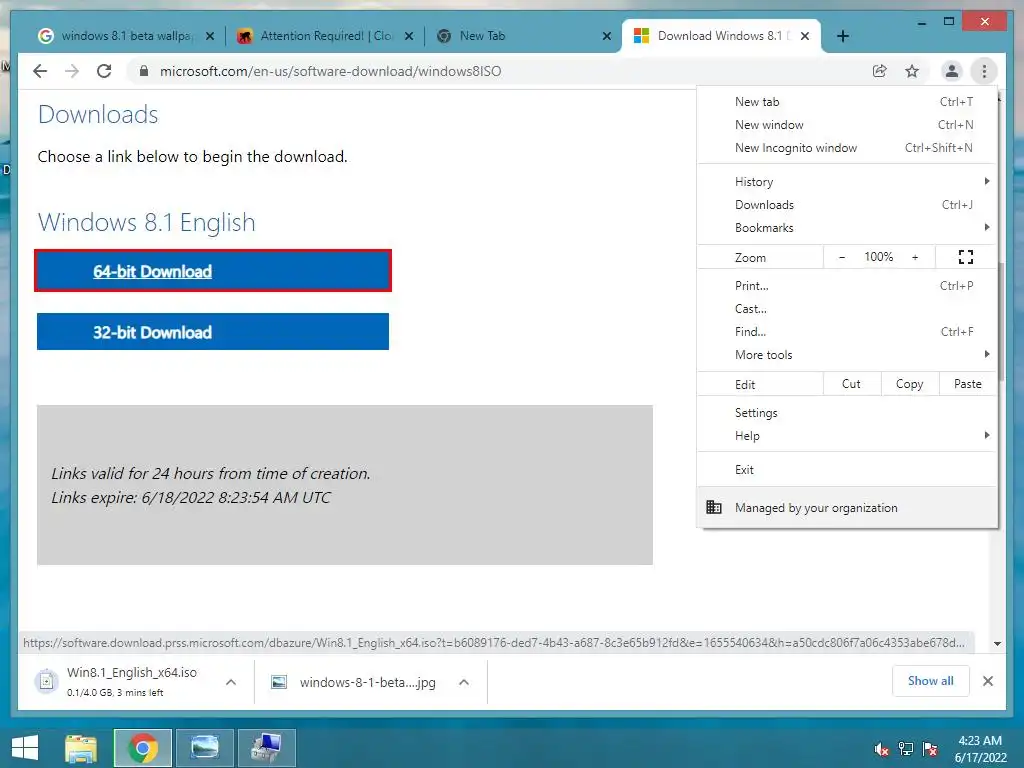Viewport: 1024px width, 768px height.
Task: Expand the History submenu
Action: coord(847,182)
